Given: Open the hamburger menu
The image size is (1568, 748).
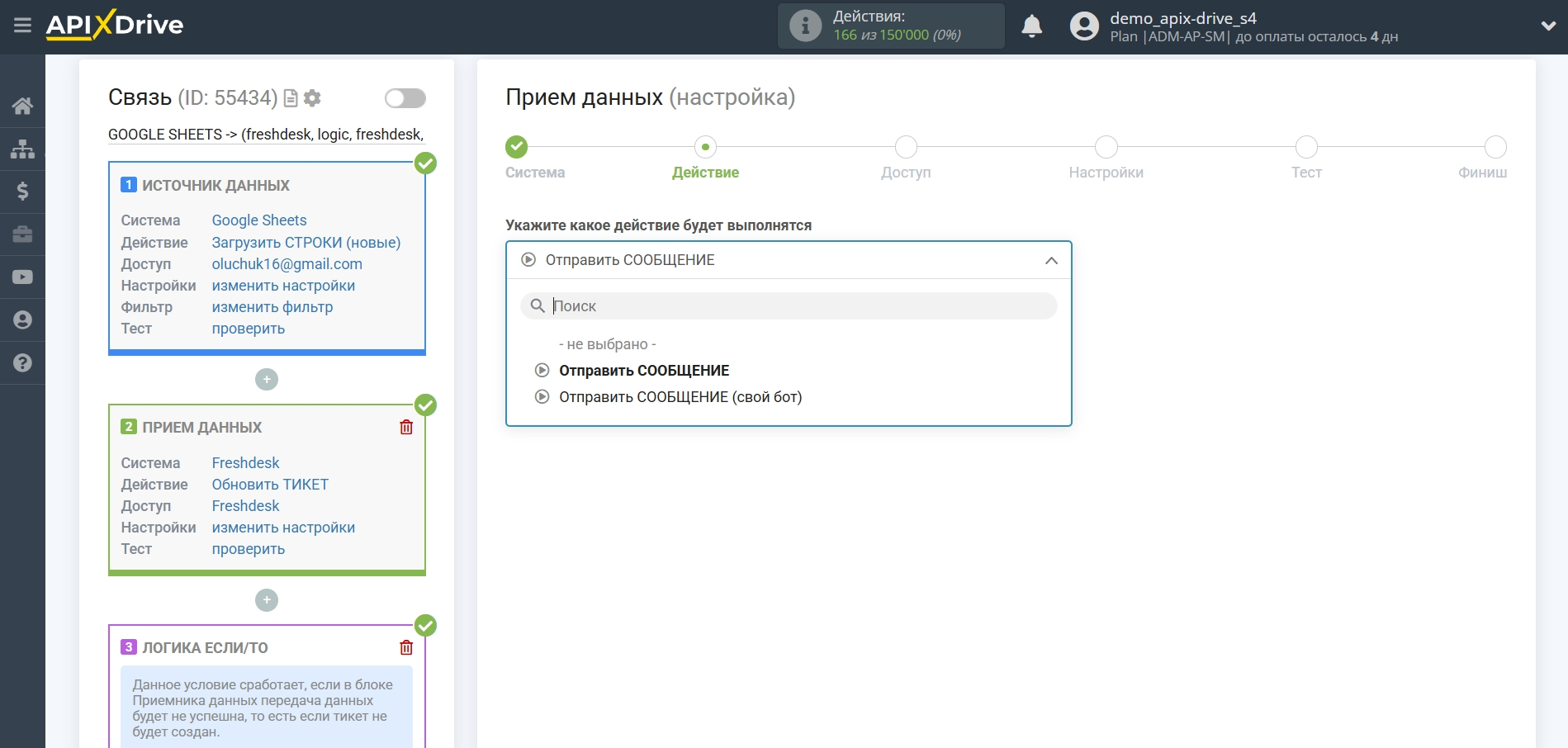Looking at the screenshot, I should 22,26.
